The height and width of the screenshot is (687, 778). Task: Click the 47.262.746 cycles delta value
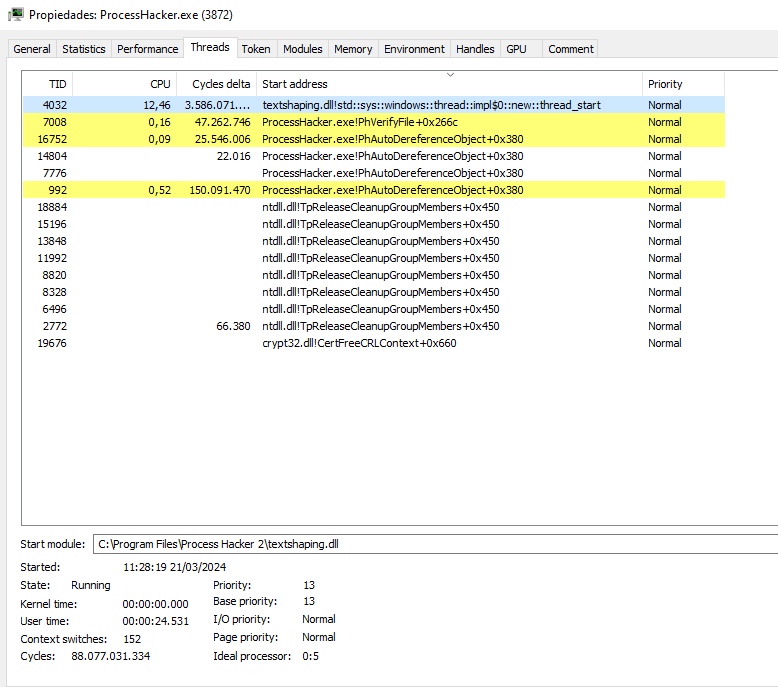(x=222, y=122)
